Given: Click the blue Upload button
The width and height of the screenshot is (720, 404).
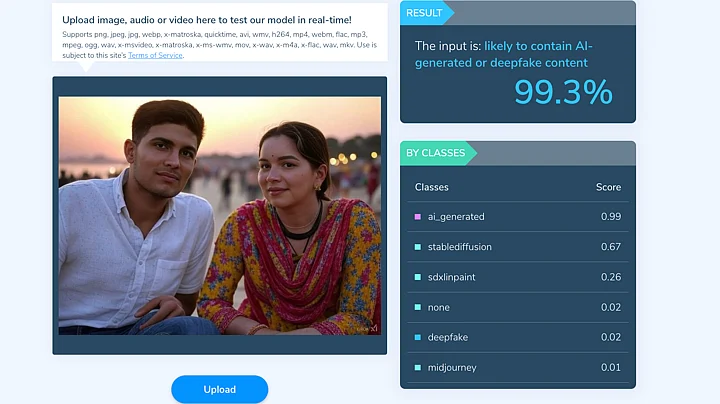Looking at the screenshot, I should coord(219,389).
